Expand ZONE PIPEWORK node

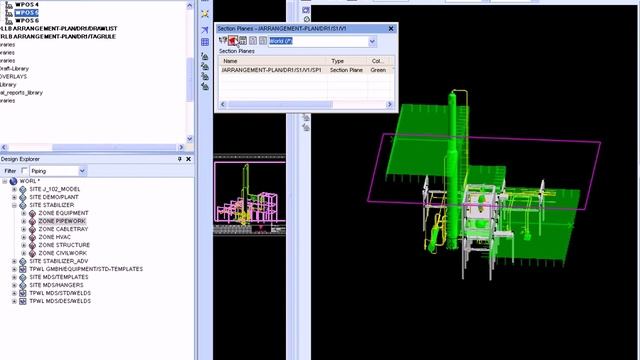click(x=24, y=221)
